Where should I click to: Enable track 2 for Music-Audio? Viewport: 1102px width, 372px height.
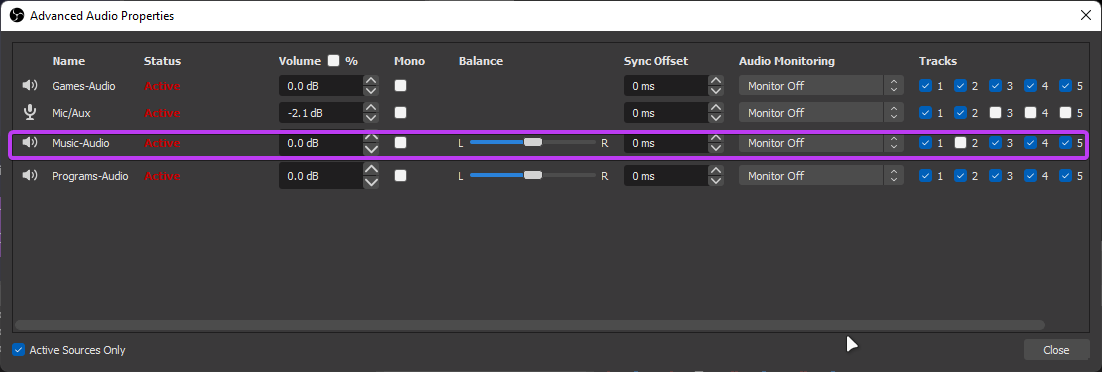click(961, 143)
